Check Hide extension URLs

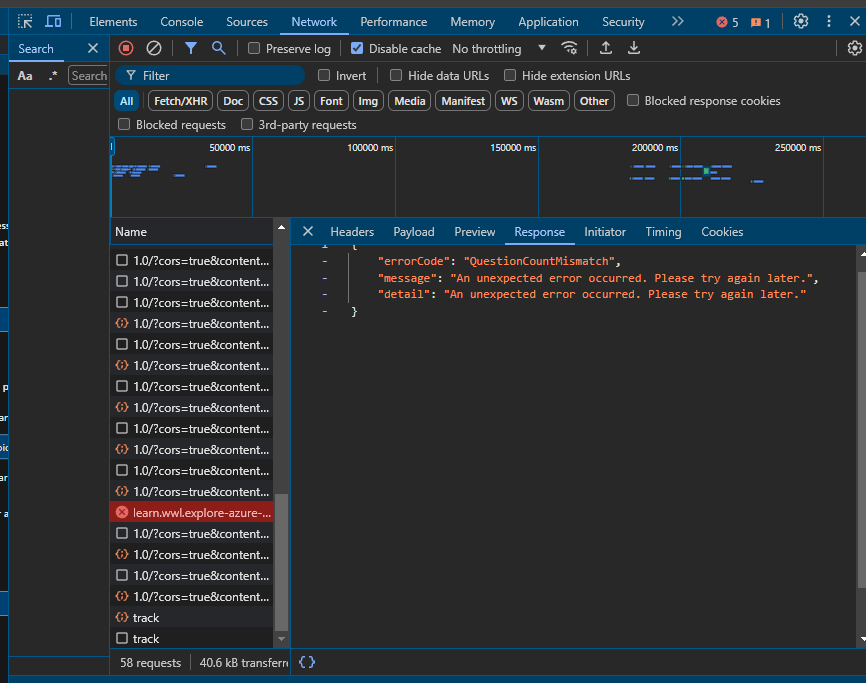(x=510, y=75)
